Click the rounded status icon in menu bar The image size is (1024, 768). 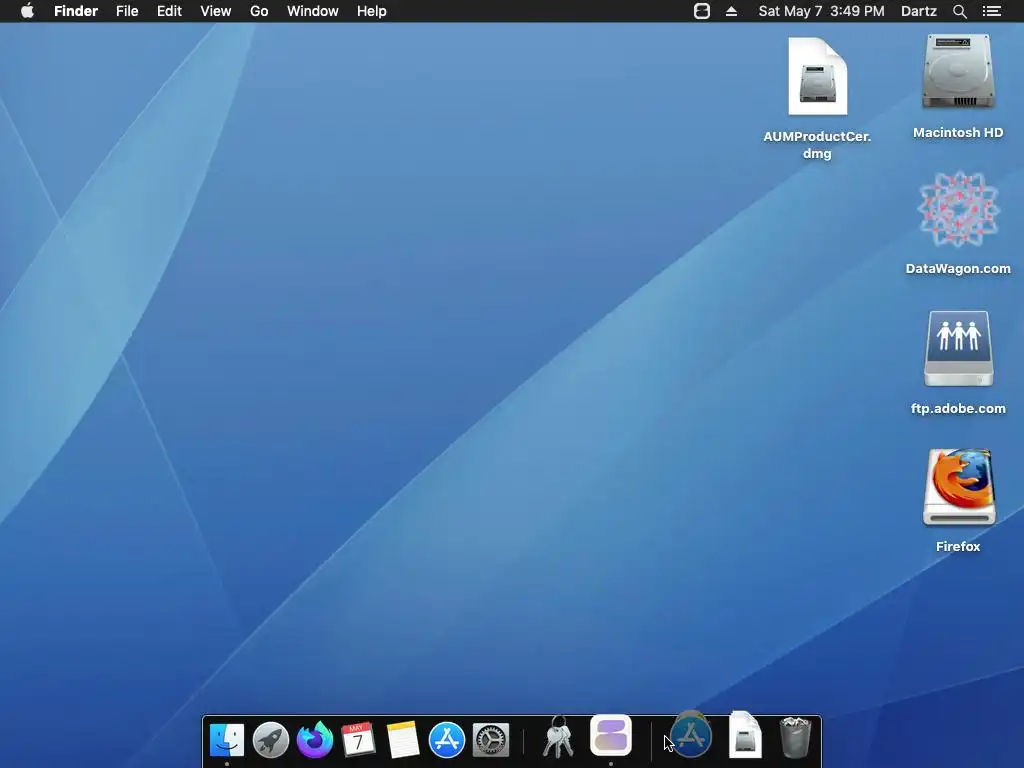point(701,11)
